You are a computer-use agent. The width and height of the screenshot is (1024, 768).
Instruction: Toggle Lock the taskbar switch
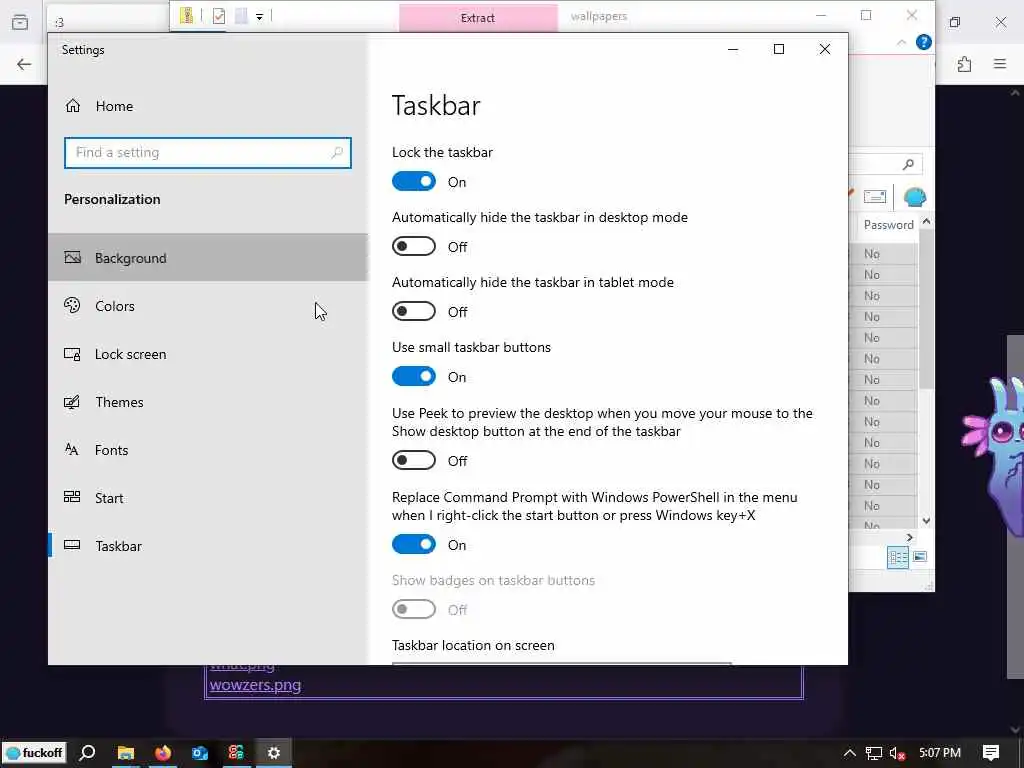click(x=413, y=182)
